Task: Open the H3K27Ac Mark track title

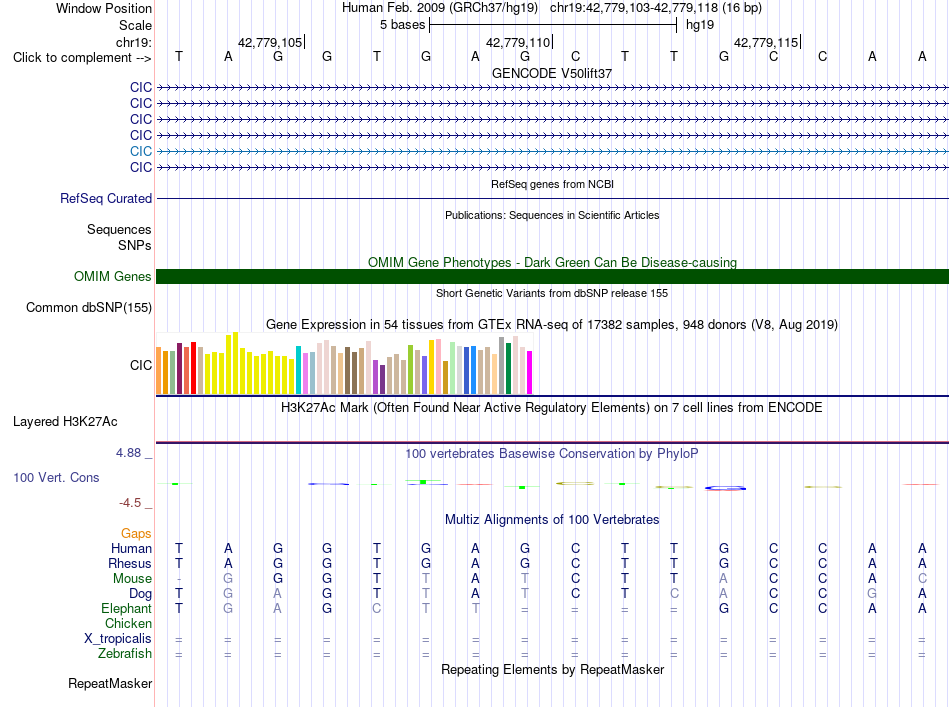Action: click(x=552, y=408)
